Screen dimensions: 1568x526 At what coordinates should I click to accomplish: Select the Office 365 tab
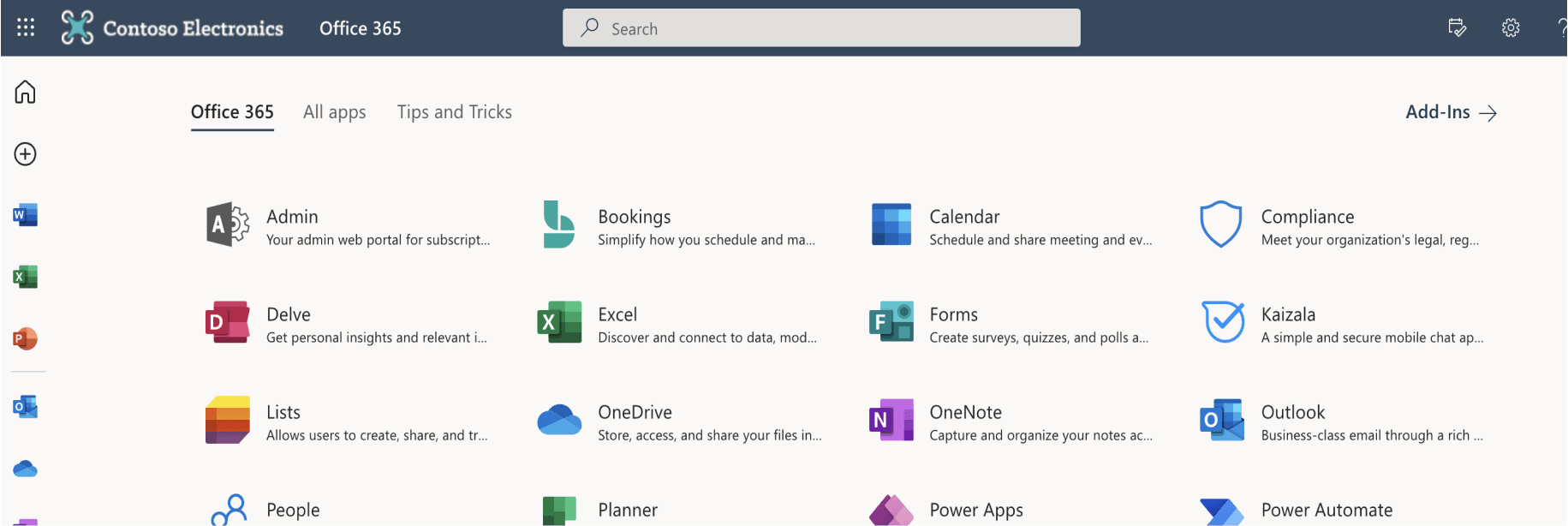(232, 112)
